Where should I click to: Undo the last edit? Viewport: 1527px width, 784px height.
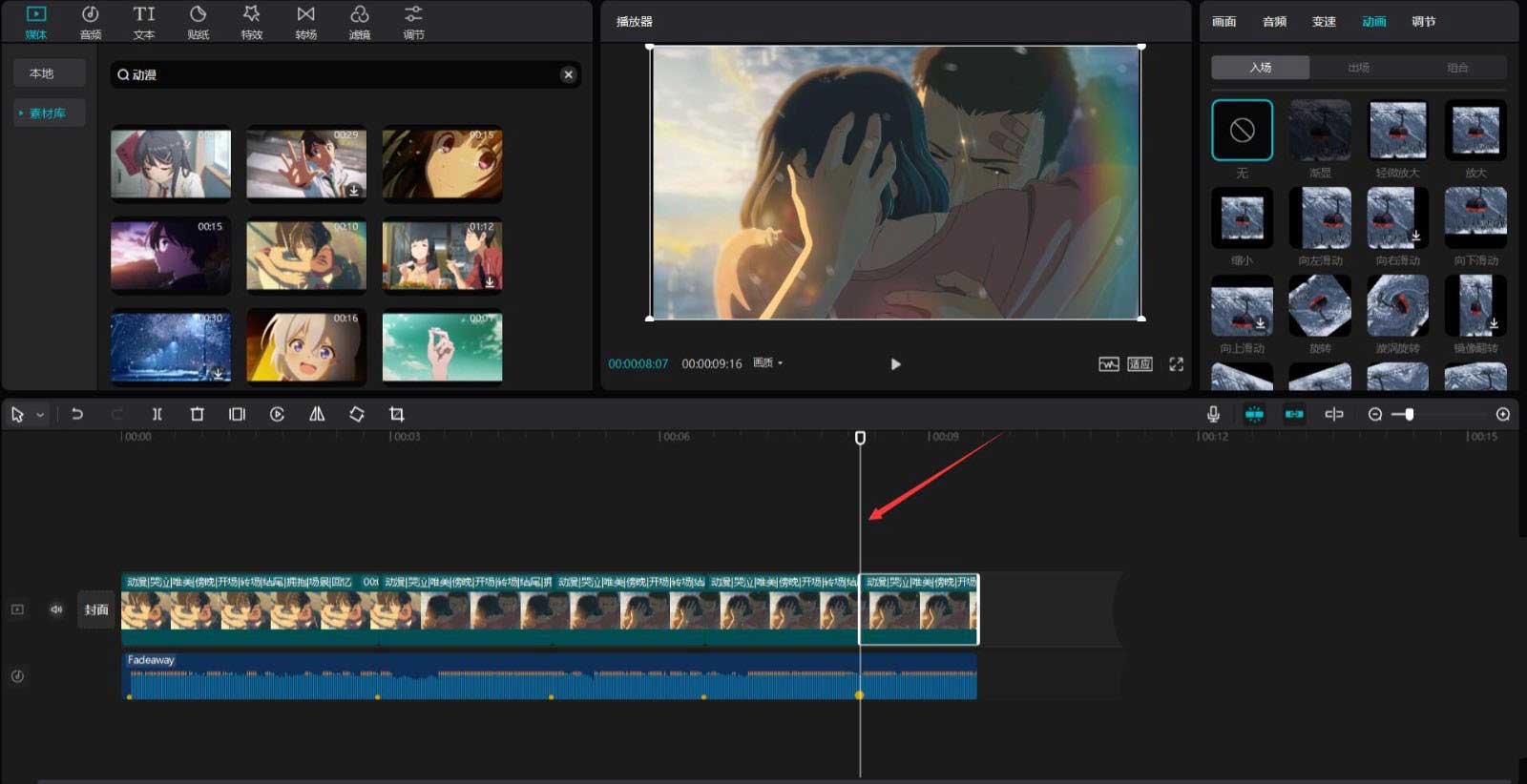(x=77, y=414)
